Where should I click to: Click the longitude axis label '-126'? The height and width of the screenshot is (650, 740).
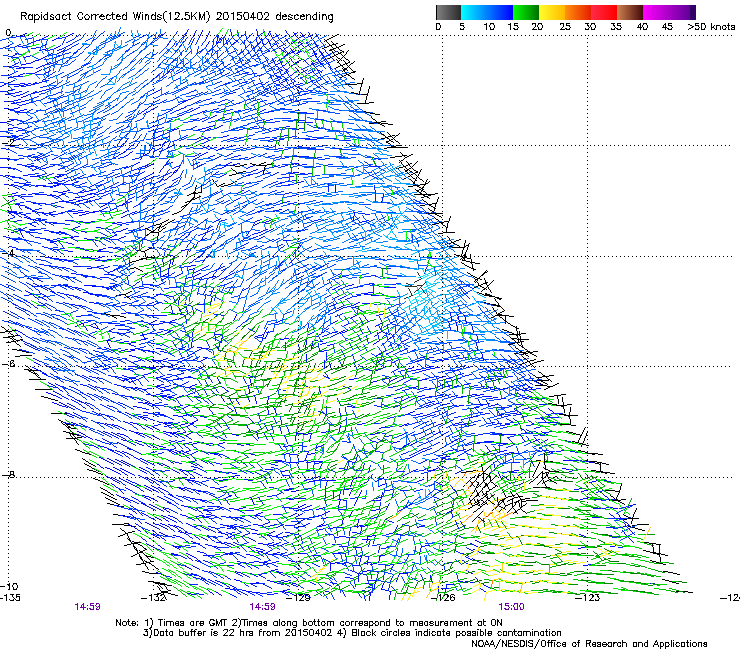pos(443,598)
